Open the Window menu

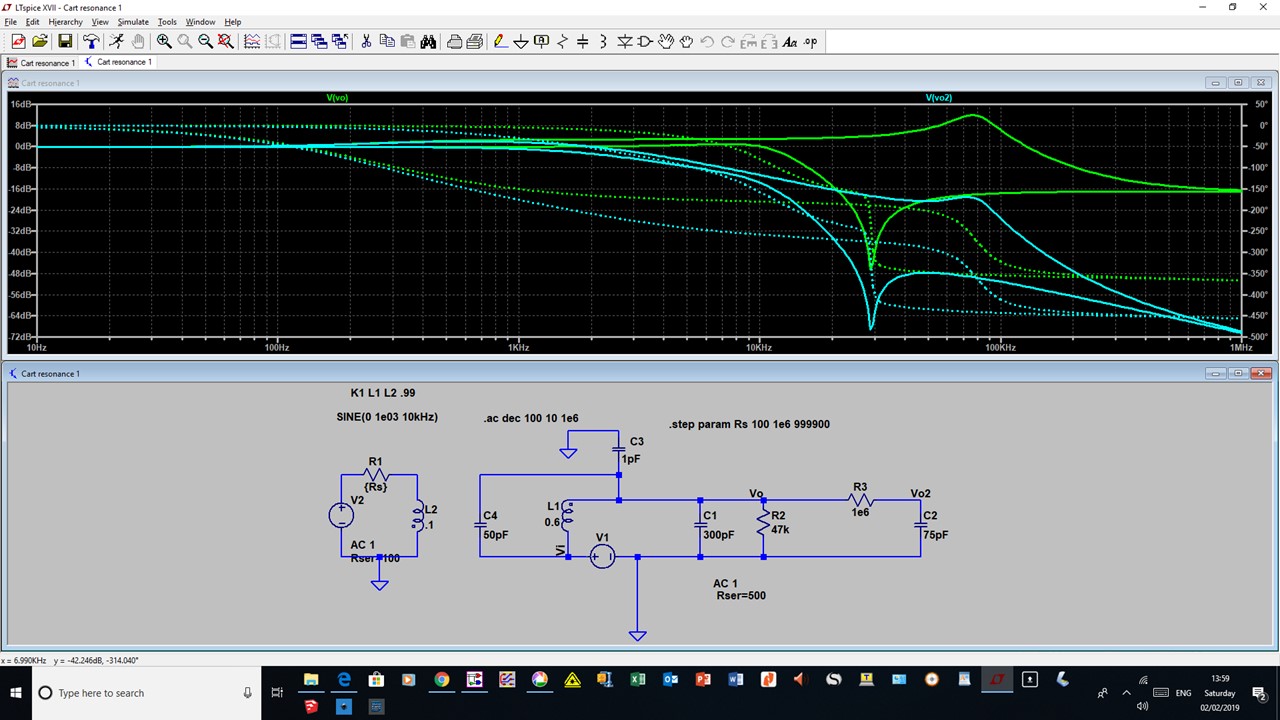coord(200,21)
